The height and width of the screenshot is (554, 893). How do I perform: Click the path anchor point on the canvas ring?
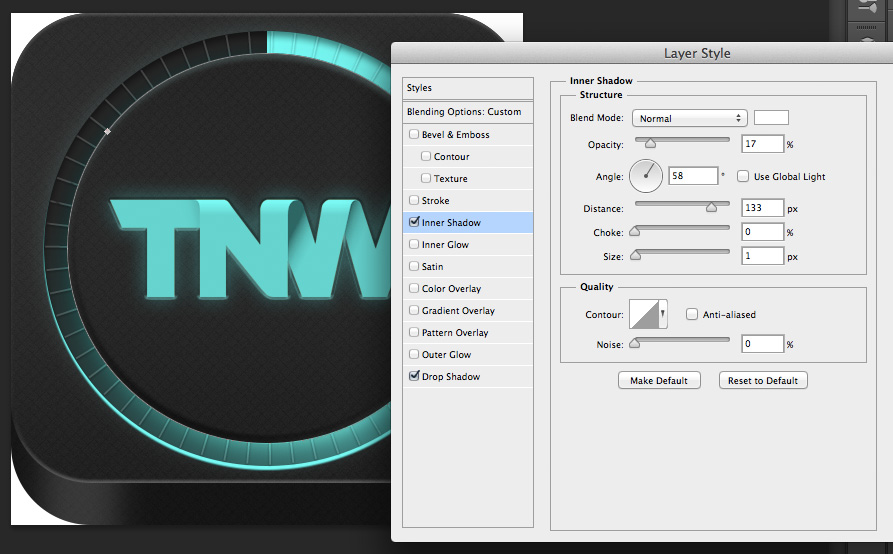[x=107, y=132]
